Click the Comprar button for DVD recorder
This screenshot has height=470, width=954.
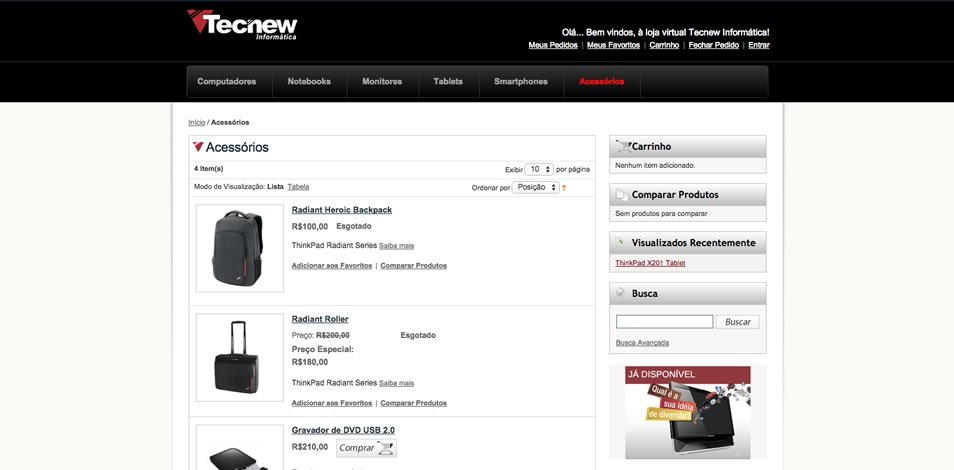(x=366, y=448)
